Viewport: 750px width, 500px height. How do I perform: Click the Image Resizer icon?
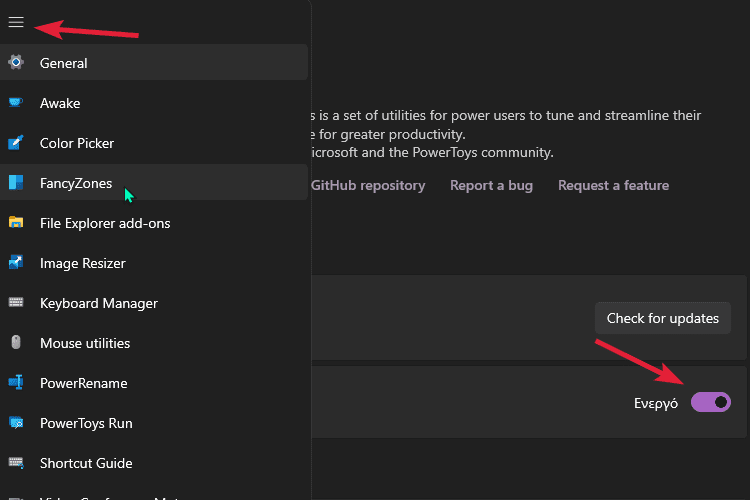[x=16, y=262]
